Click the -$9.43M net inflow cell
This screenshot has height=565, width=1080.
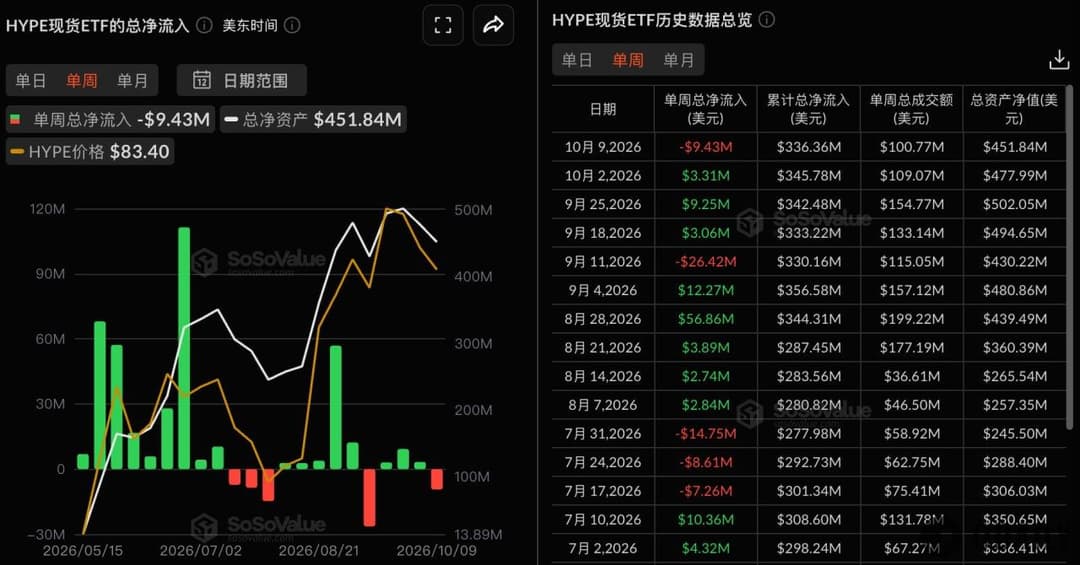pyautogui.click(x=705, y=147)
